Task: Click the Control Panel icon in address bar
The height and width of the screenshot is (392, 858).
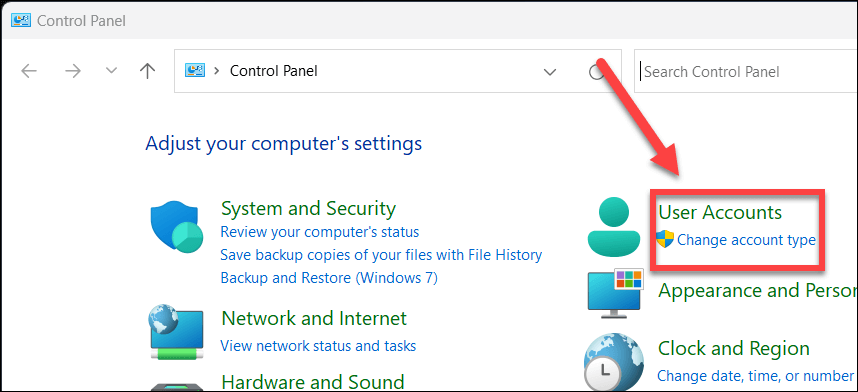Action: [195, 71]
